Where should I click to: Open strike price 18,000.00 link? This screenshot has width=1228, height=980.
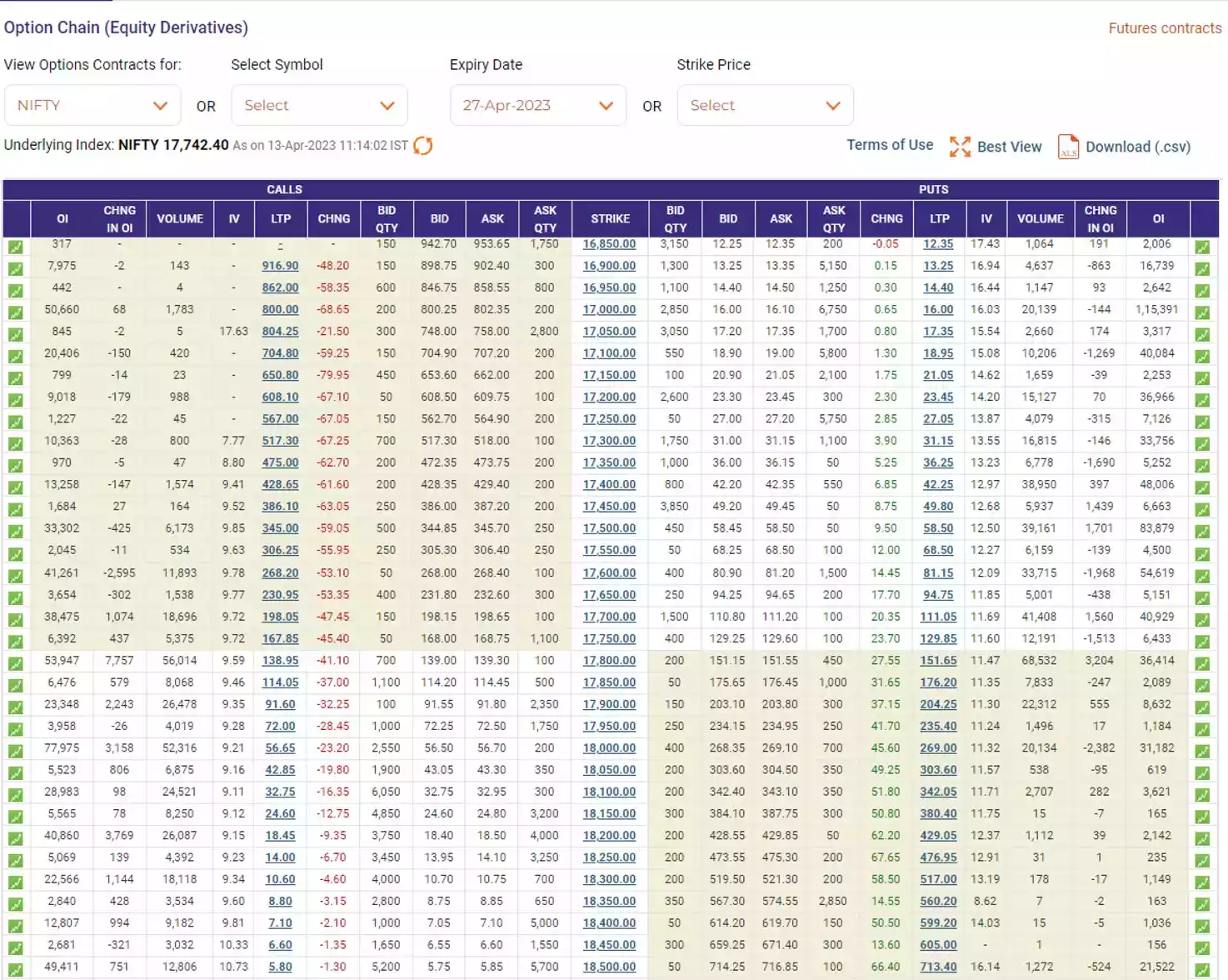point(609,748)
